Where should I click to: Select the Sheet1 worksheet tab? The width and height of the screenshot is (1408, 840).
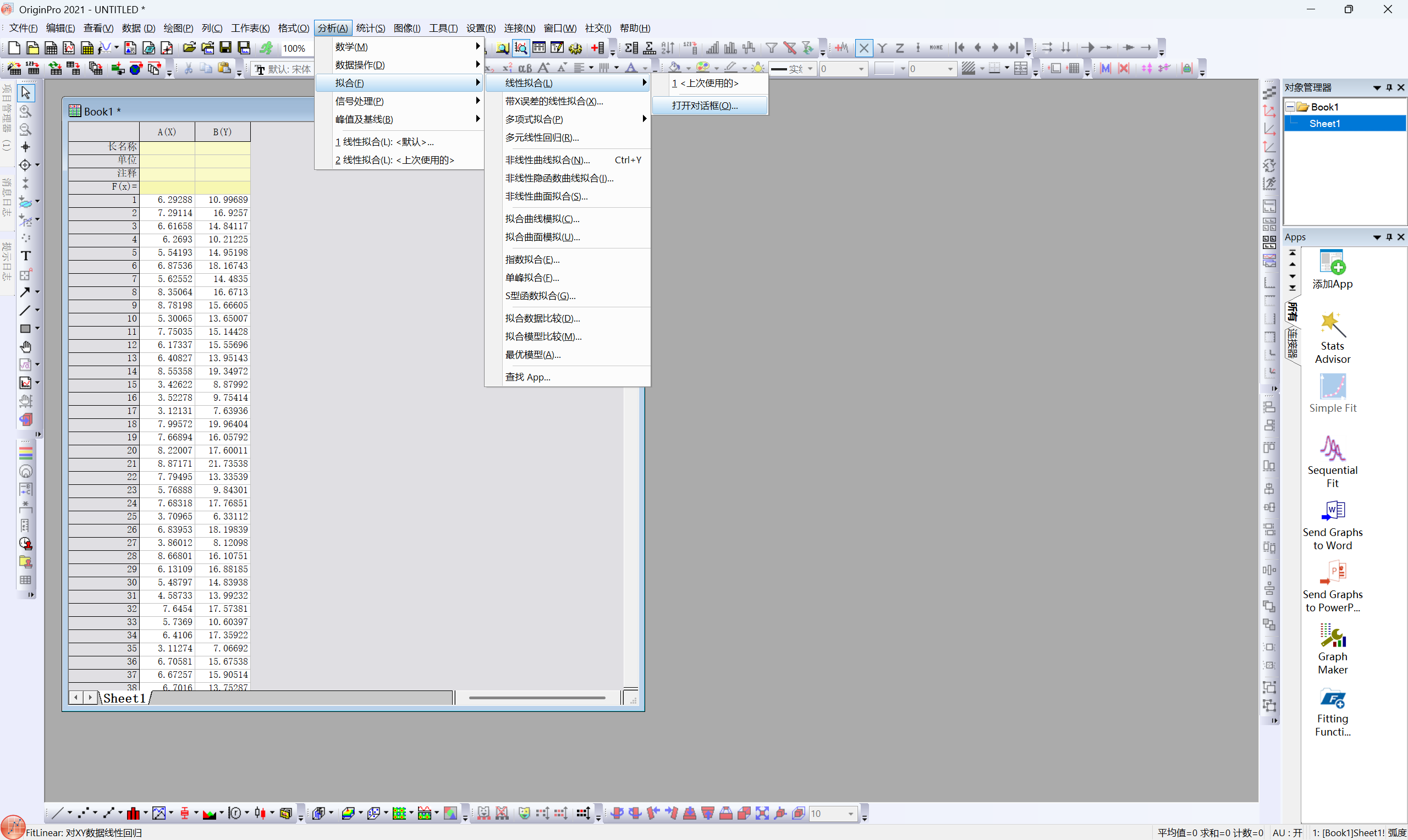[124, 699]
